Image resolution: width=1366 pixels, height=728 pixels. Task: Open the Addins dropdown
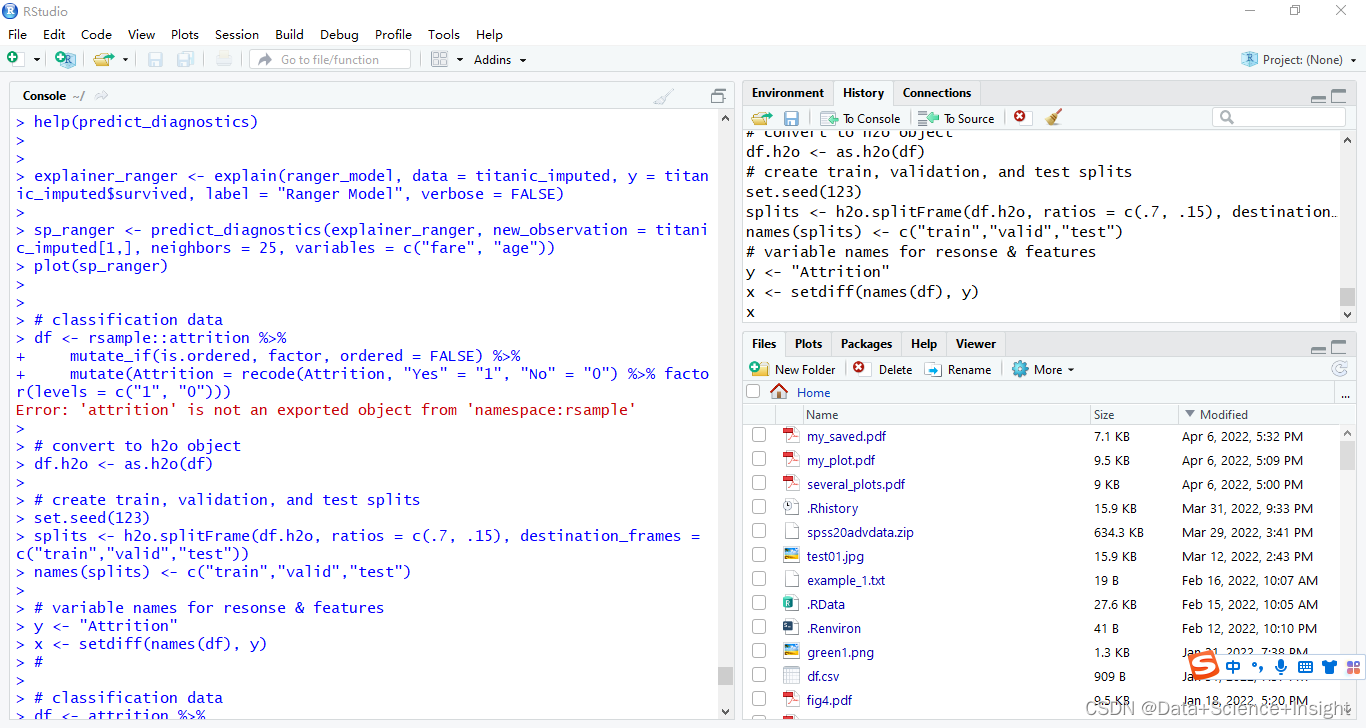(x=499, y=59)
